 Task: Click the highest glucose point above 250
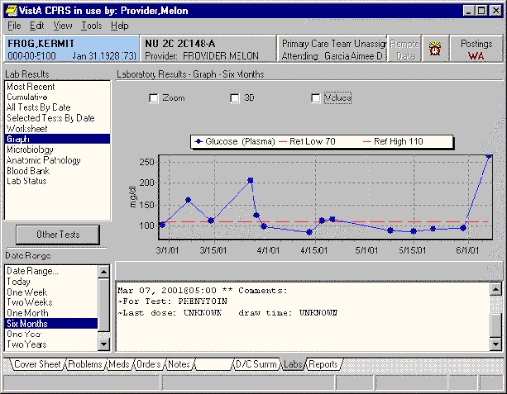489,156
